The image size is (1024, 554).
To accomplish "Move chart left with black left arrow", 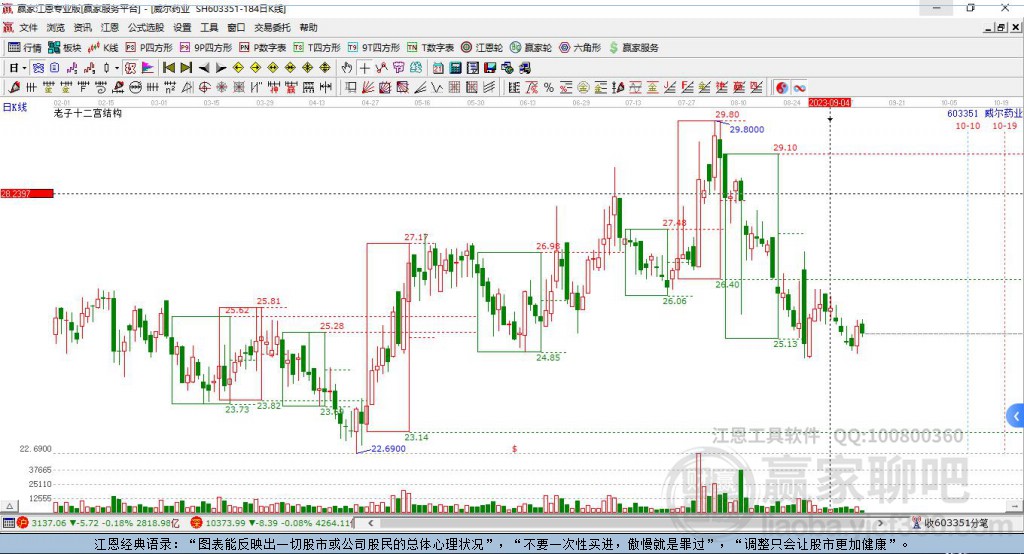I will point(204,68).
